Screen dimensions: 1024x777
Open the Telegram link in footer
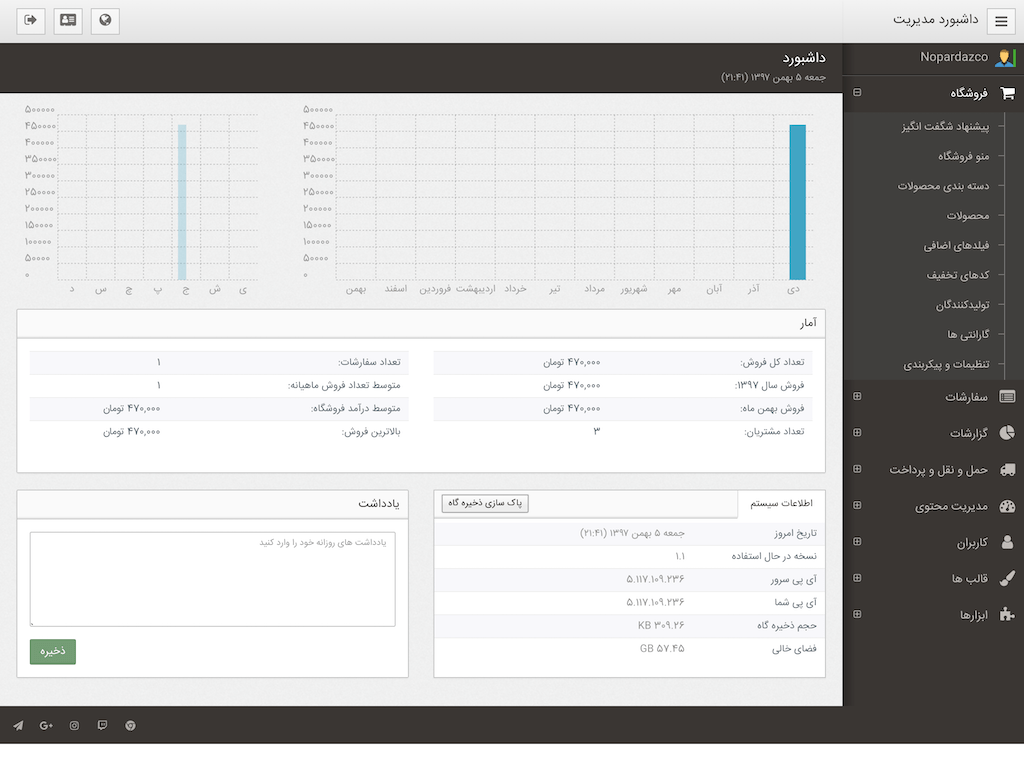pos(18,725)
